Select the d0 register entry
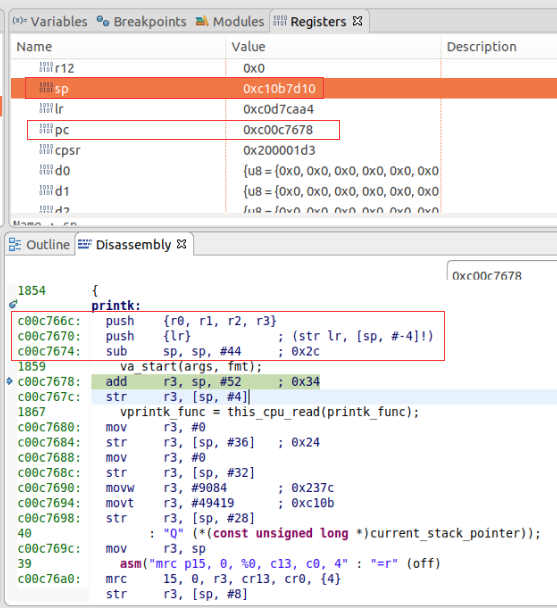The width and height of the screenshot is (557, 608). point(284,171)
